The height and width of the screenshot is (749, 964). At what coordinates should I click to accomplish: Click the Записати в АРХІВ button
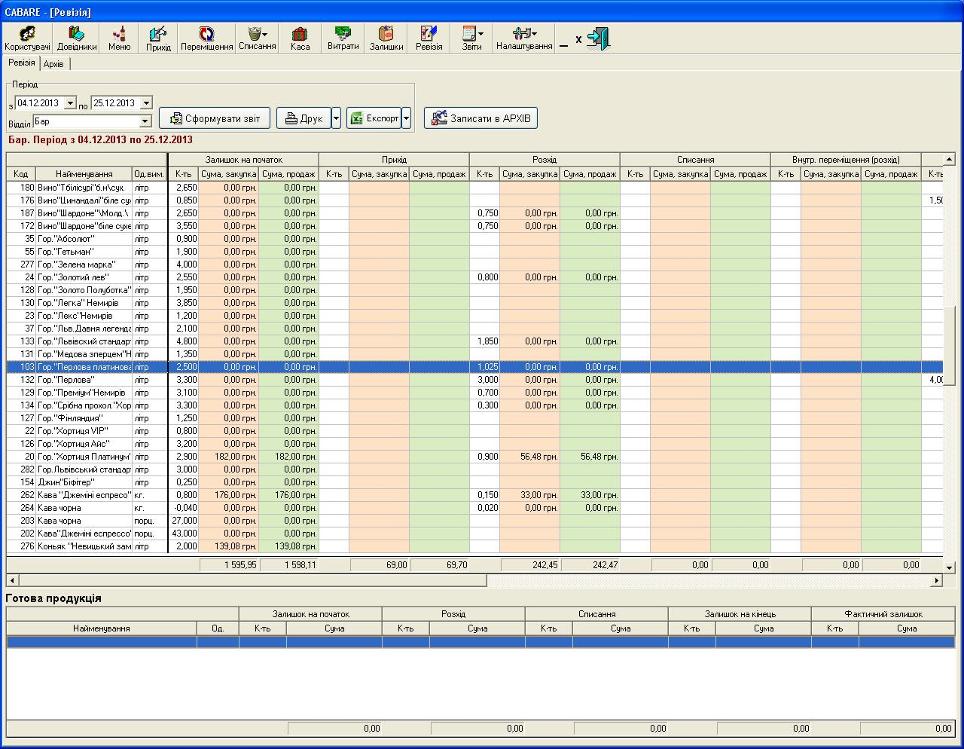coord(481,118)
